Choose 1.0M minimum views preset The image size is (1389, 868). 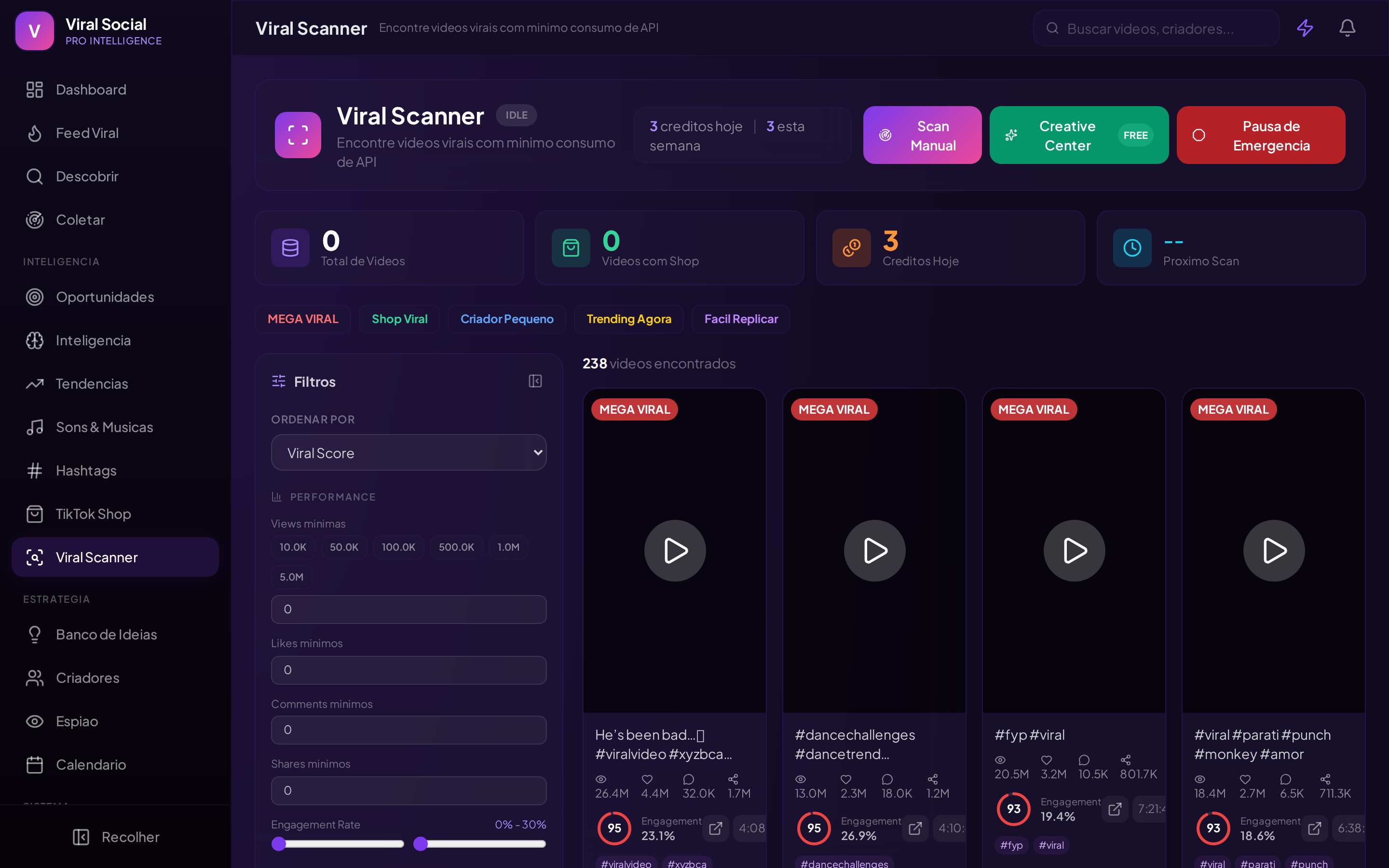click(508, 547)
